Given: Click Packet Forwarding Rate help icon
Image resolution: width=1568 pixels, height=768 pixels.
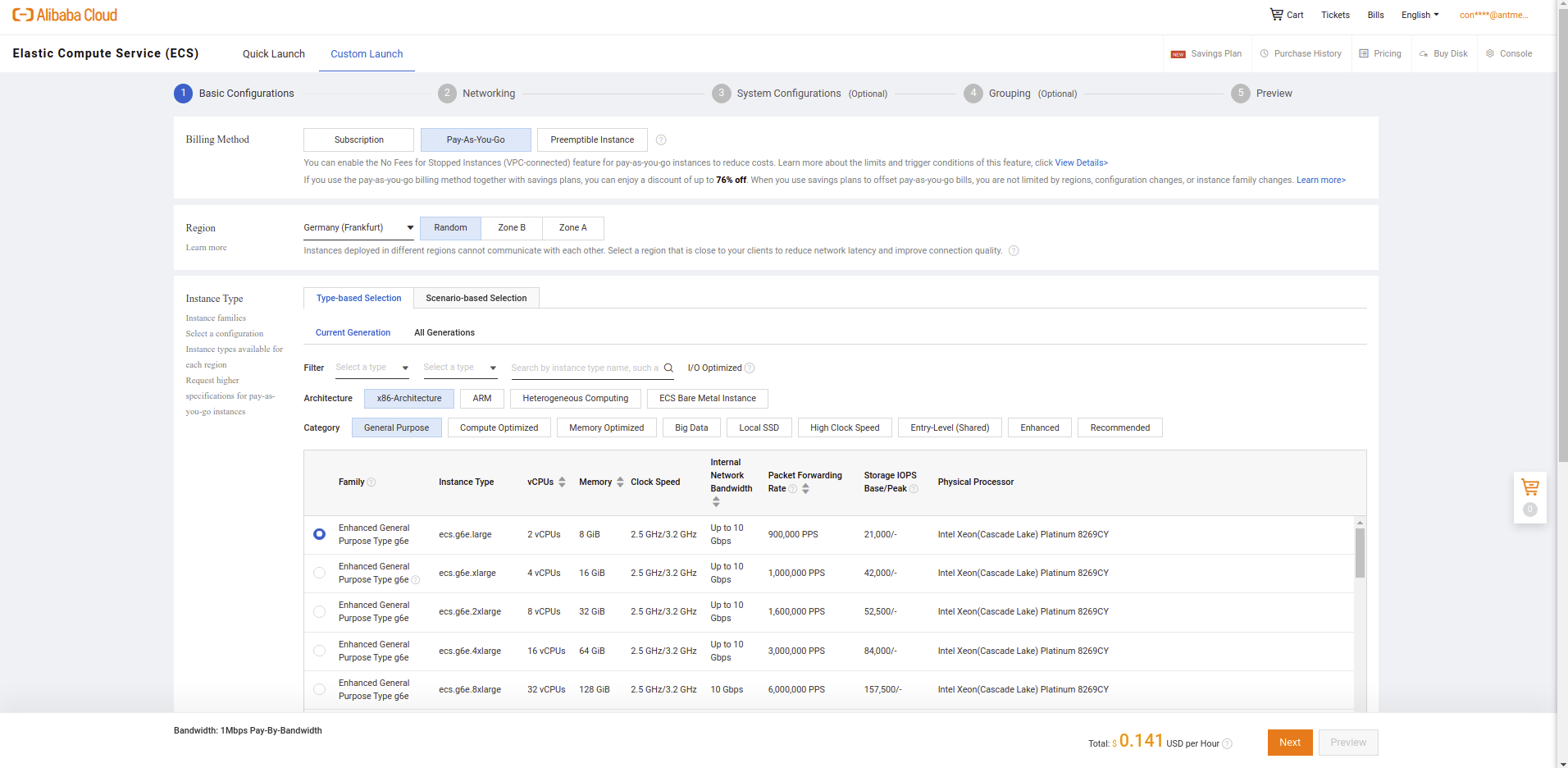Looking at the screenshot, I should pos(793,489).
